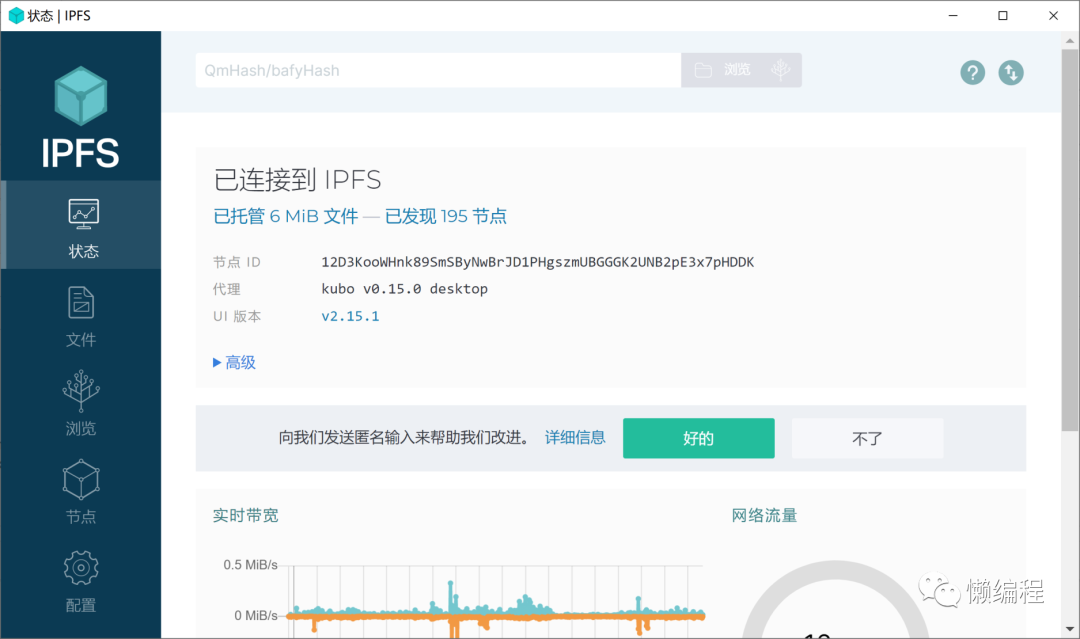This screenshot has height=639, width=1080.
Task: Click the 节点 ID label
Action: pos(236,262)
